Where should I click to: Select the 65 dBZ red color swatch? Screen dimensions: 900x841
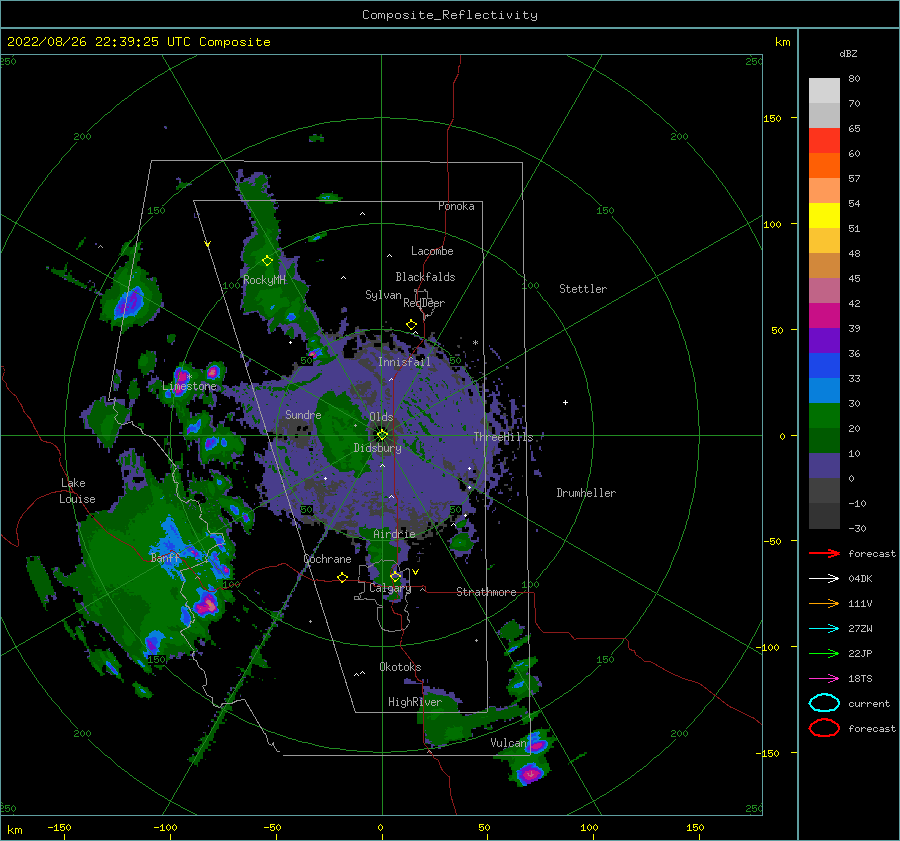point(824,141)
